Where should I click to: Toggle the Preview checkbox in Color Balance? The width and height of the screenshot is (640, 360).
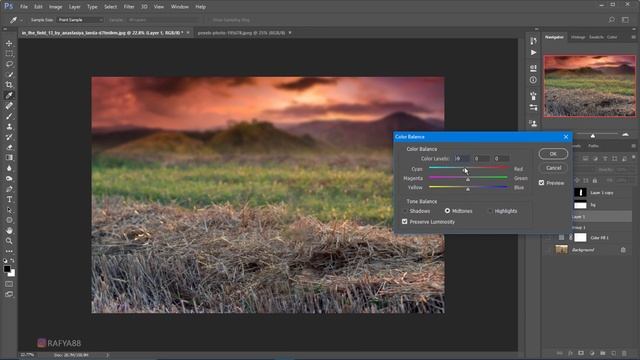coord(542,183)
